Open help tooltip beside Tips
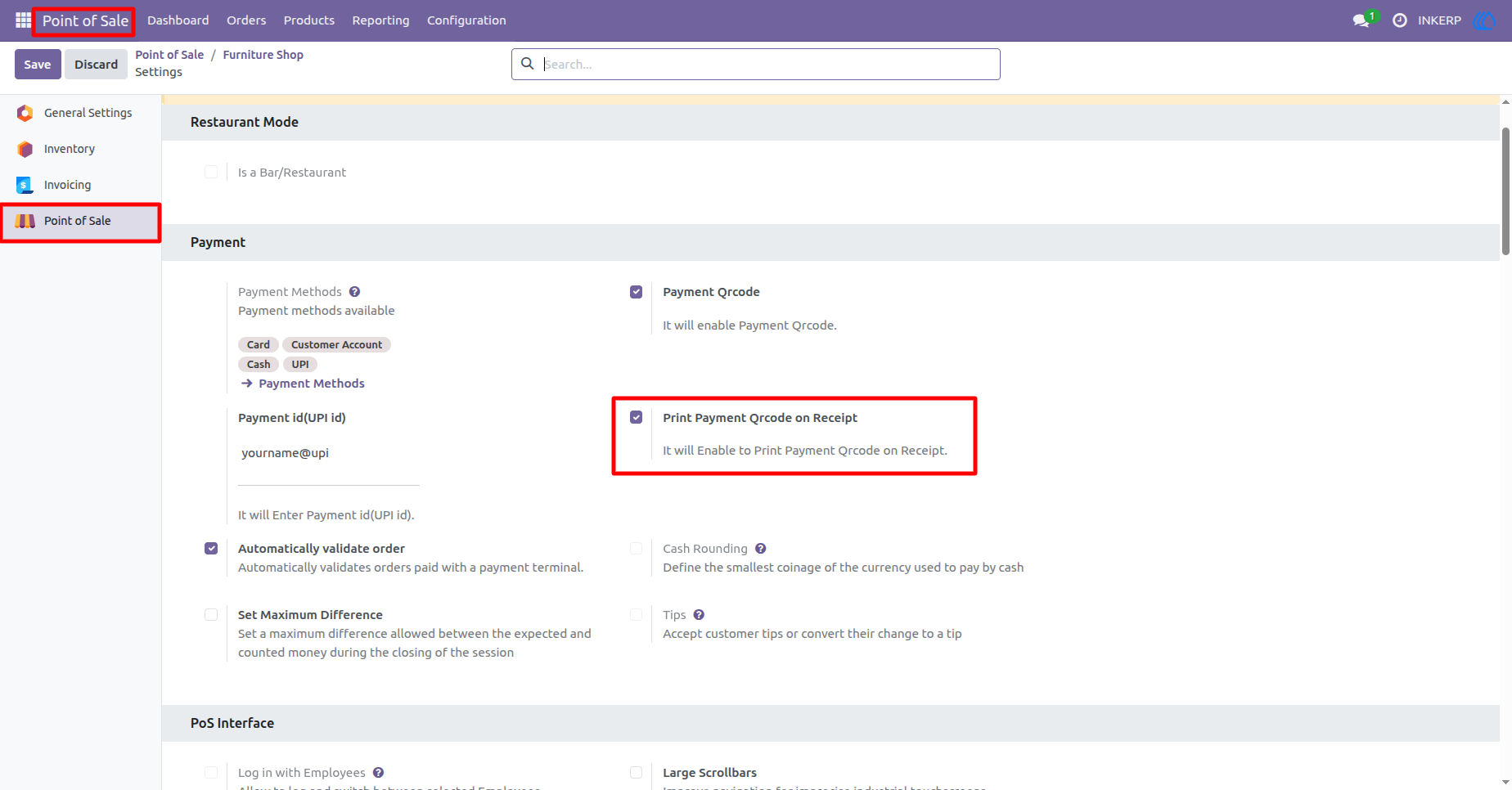Image resolution: width=1512 pixels, height=790 pixels. point(699,615)
